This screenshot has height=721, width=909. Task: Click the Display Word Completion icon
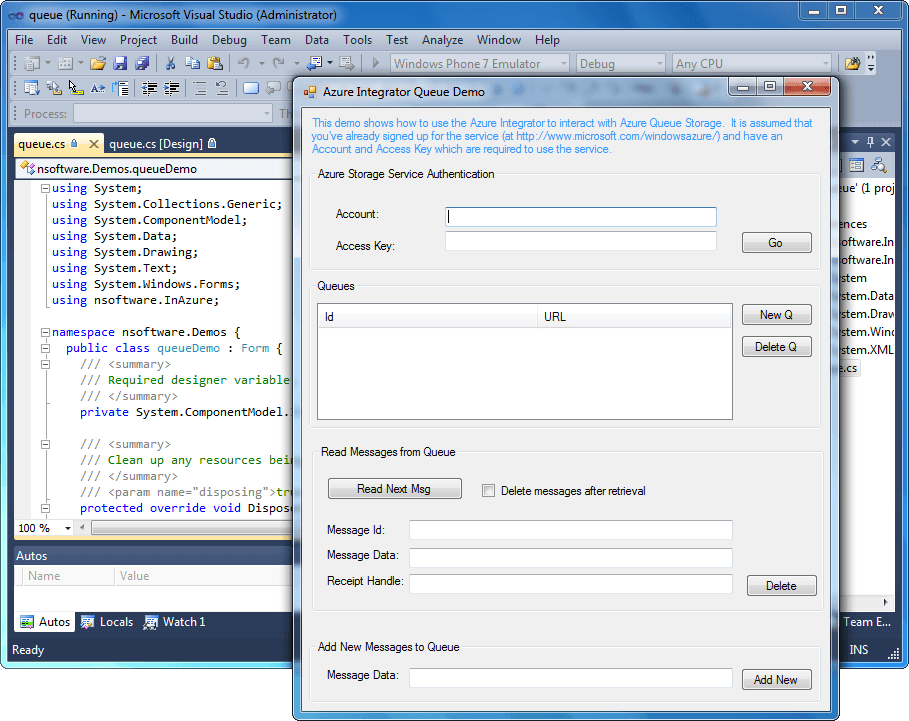point(98,88)
